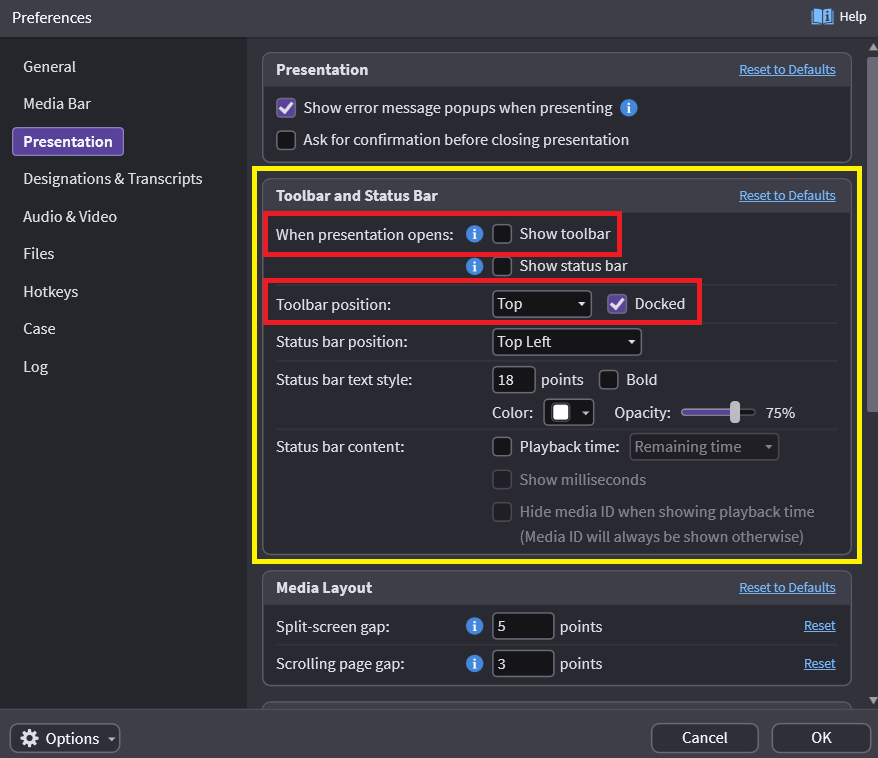Click info icon next to Show toolbar
878x758 pixels.
(475, 234)
